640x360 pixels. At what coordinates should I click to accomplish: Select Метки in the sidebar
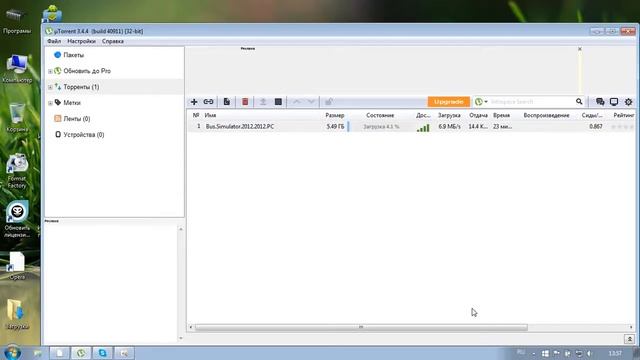(x=72, y=102)
